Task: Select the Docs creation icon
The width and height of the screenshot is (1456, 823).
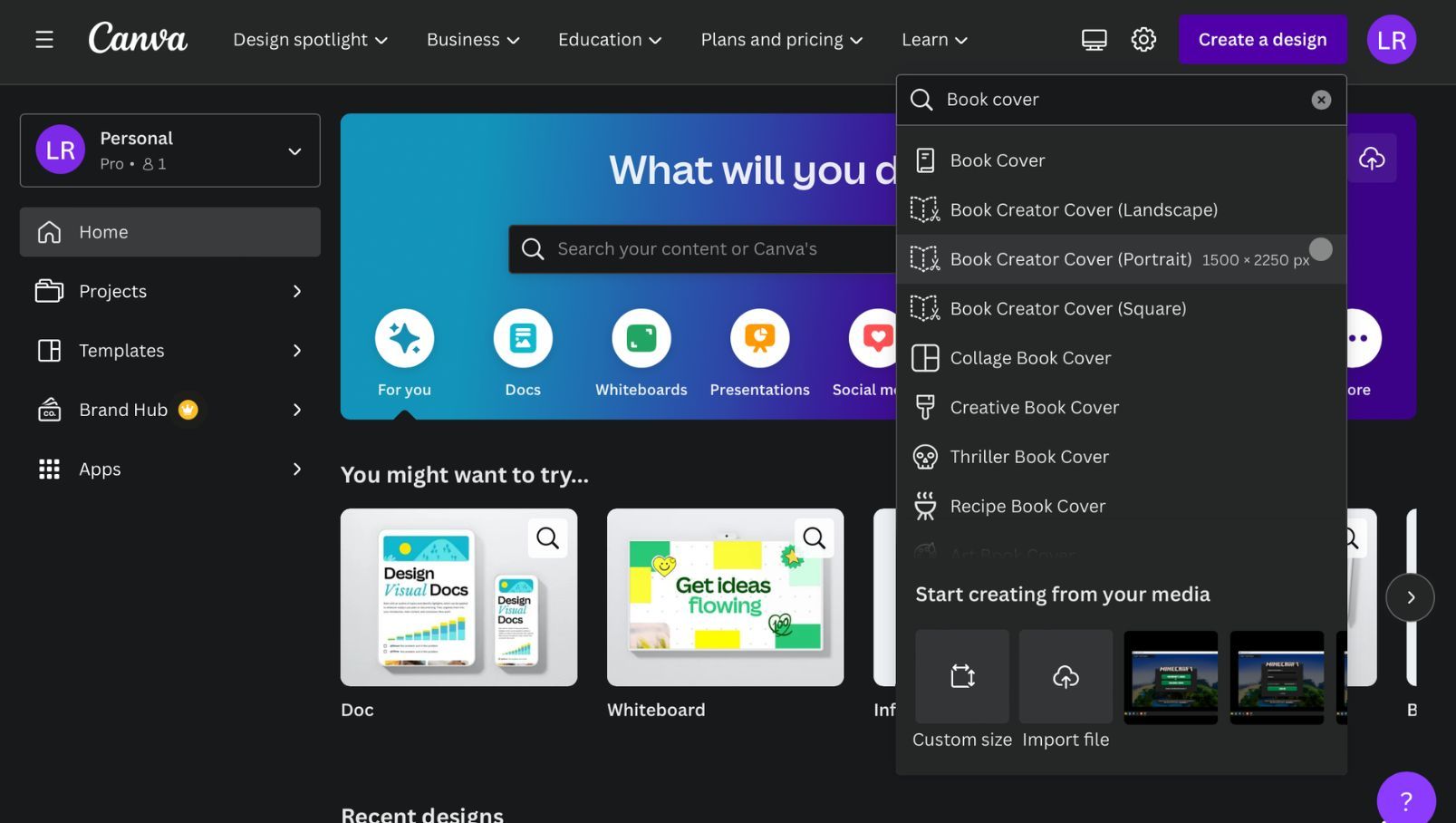Action: [x=523, y=337]
